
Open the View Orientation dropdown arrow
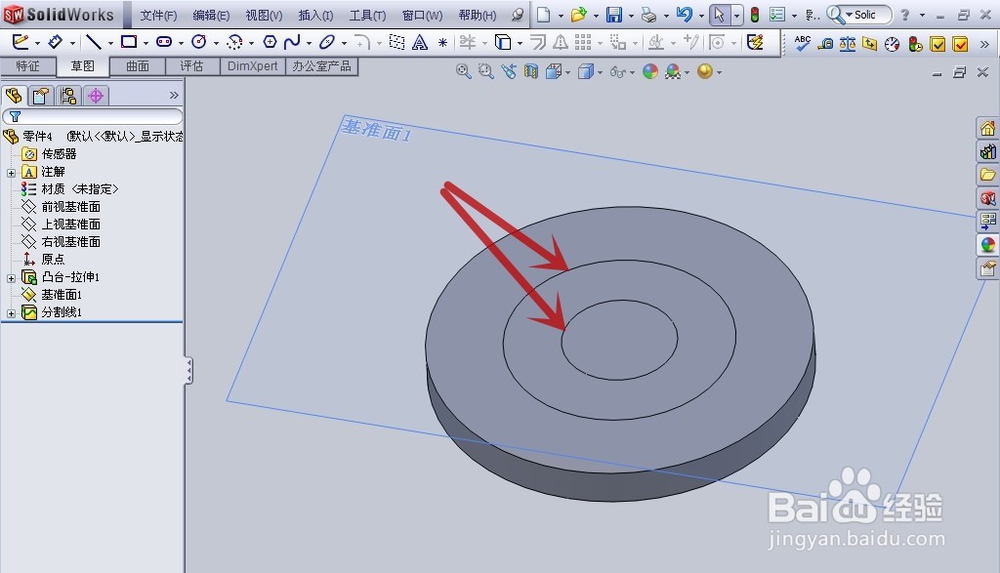[x=568, y=72]
